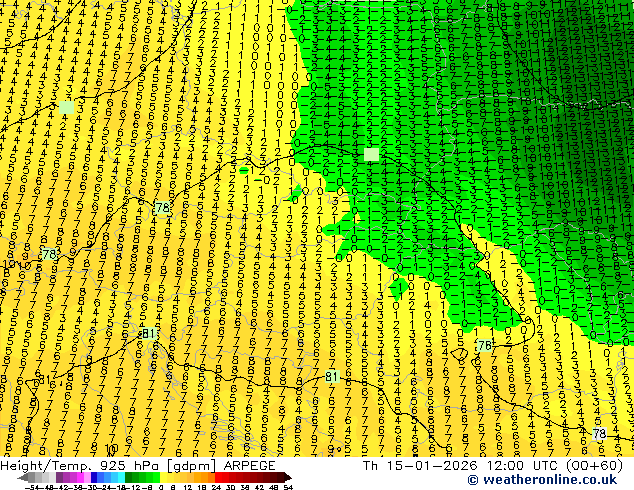This screenshot has width=634, height=490.
Task: Select the bright red 24 legend swatch
Action: coord(218,477)
